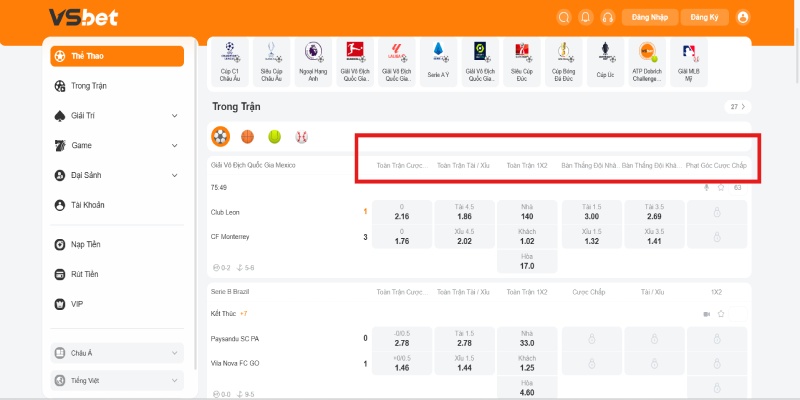Click the search icon in the header

pos(564,17)
